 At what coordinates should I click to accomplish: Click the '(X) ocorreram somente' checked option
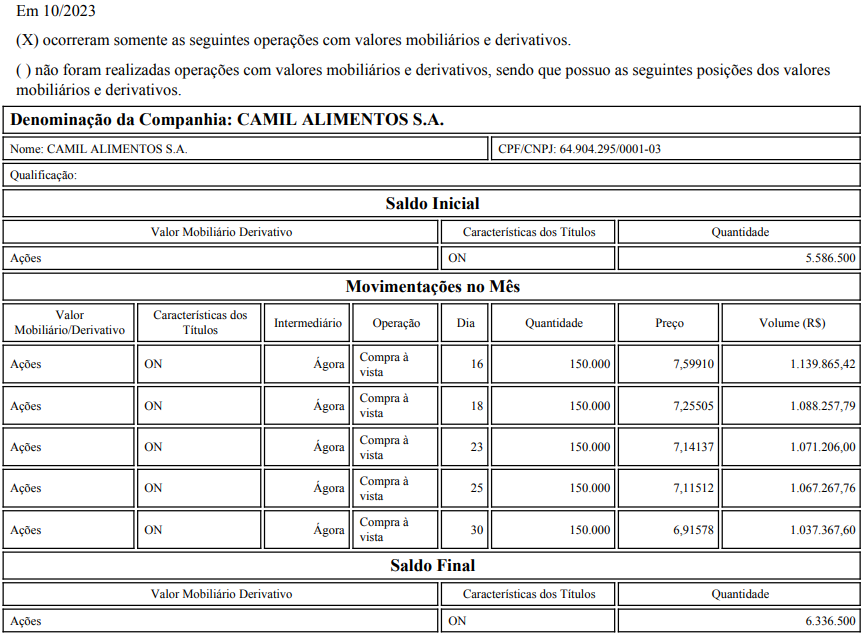coord(293,40)
